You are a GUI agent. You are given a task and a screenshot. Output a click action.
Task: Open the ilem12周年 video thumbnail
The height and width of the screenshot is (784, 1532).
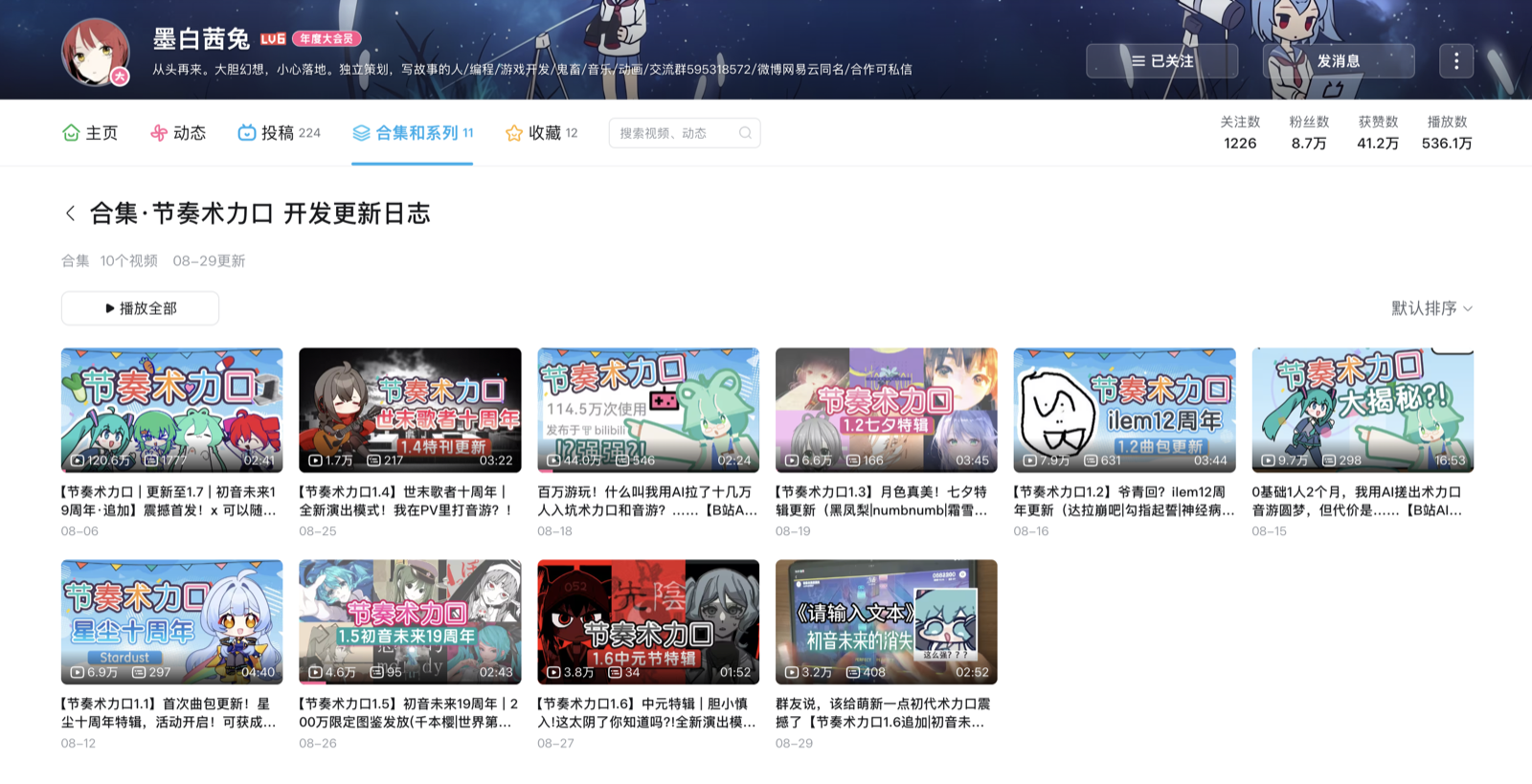(1124, 410)
